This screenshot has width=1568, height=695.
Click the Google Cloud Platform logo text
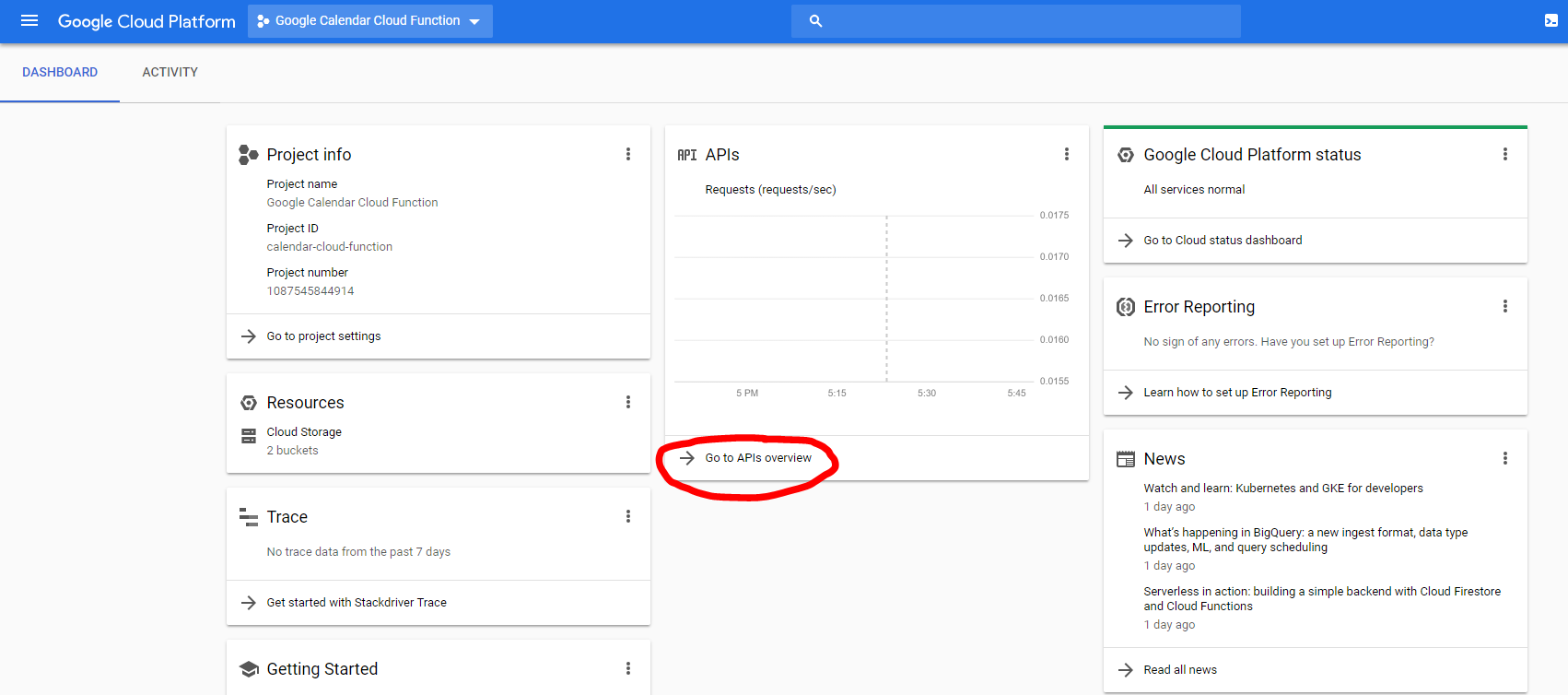[x=146, y=21]
